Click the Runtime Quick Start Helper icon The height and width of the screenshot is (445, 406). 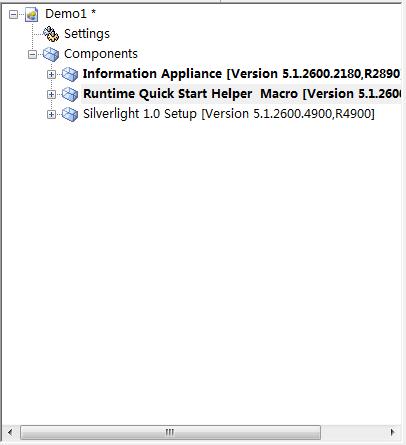(x=70, y=94)
